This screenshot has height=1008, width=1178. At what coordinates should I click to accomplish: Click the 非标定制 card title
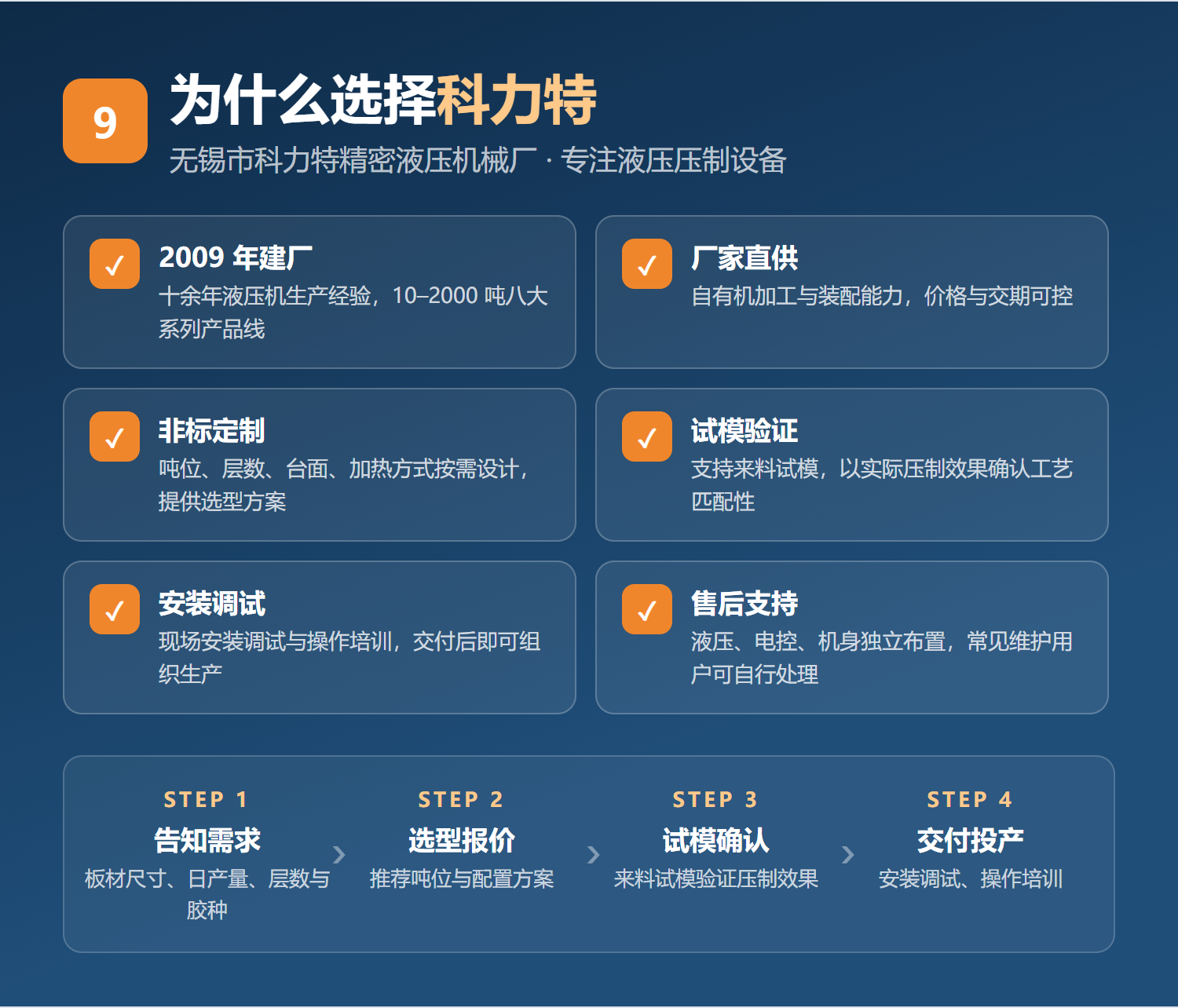tap(212, 430)
